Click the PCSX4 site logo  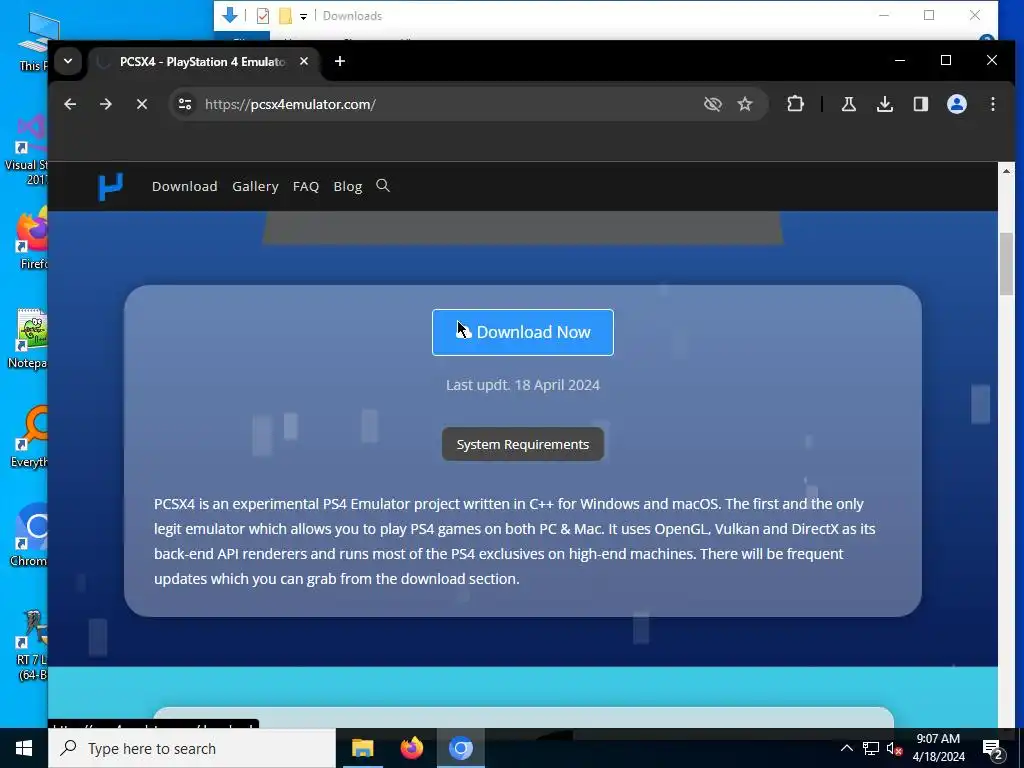(110, 187)
